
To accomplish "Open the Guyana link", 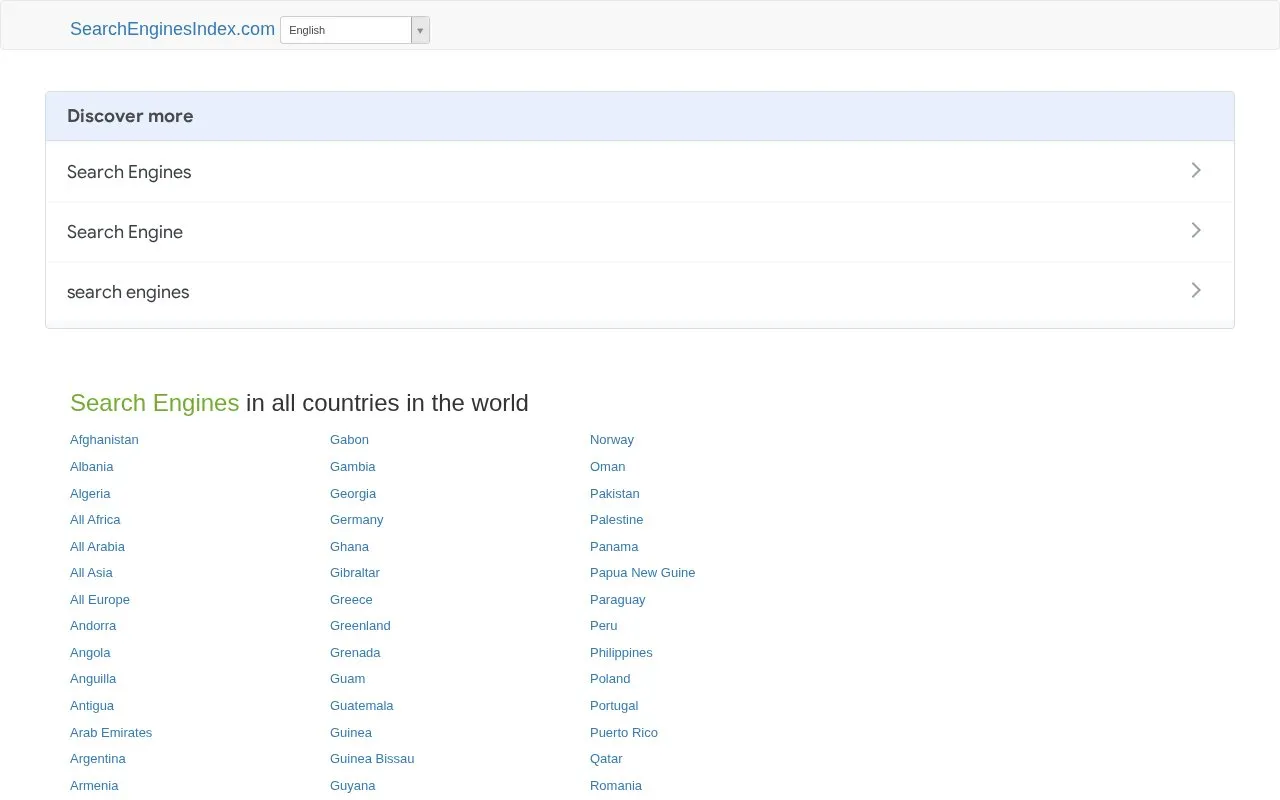I will [x=353, y=786].
